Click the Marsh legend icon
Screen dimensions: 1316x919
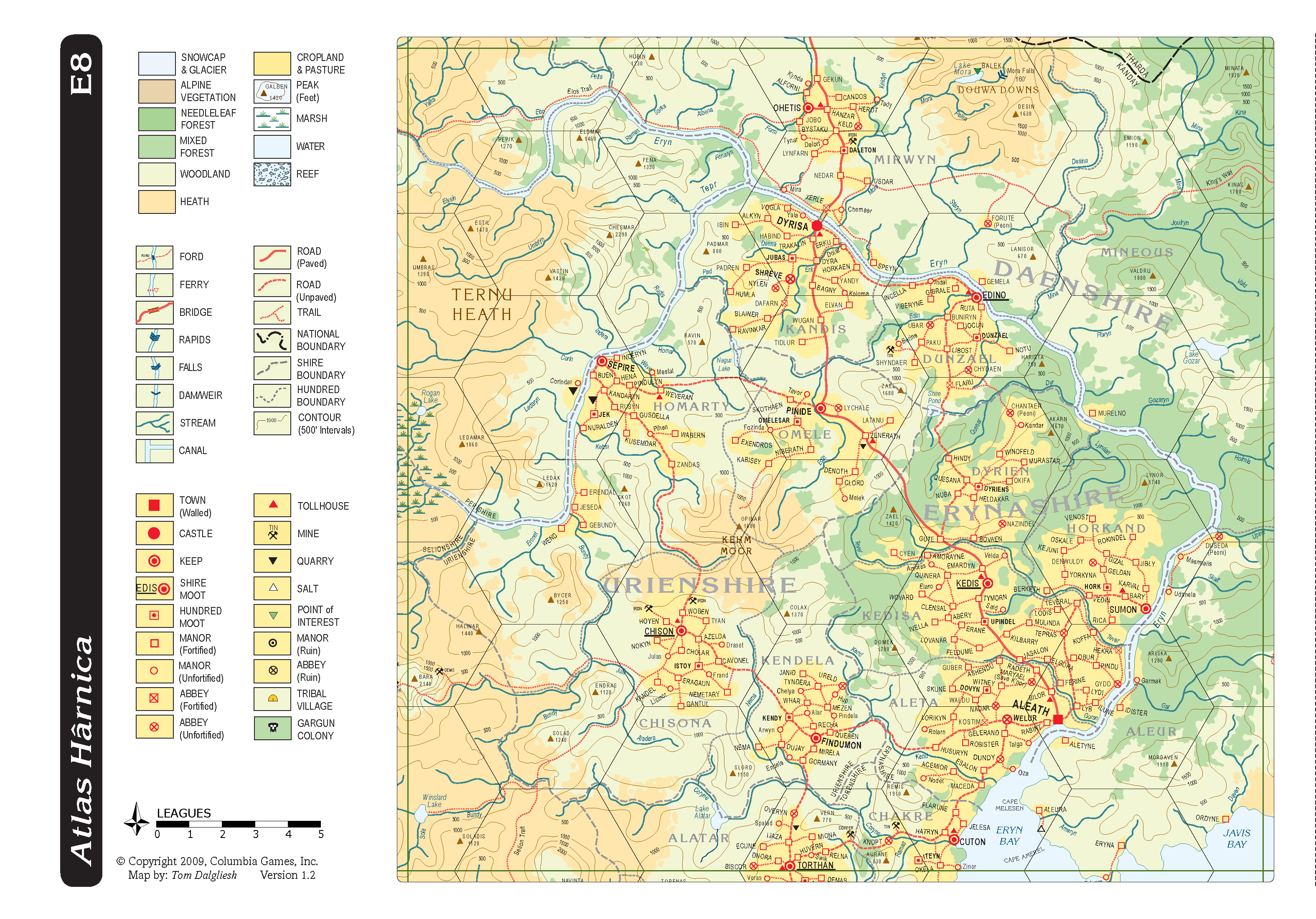click(272, 119)
